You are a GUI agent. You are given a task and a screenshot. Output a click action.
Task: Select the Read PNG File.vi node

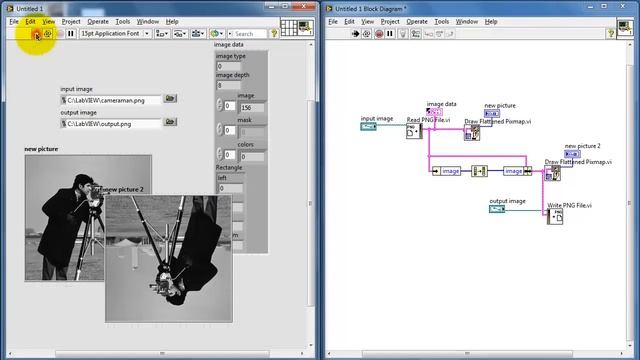point(414,131)
